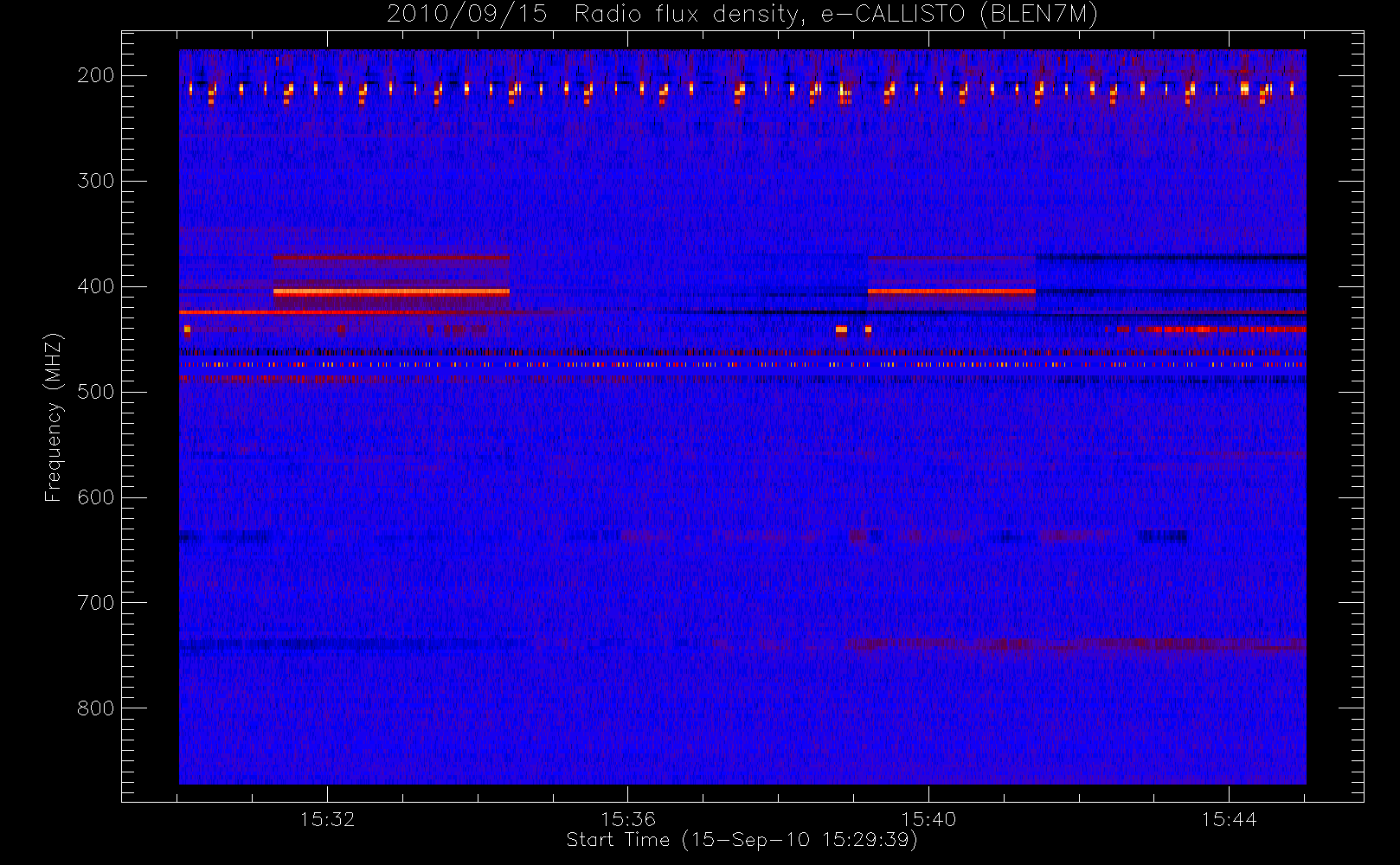Image resolution: width=1400 pixels, height=865 pixels.
Task: Click the 15:40 time tick label
Action: coord(928,819)
